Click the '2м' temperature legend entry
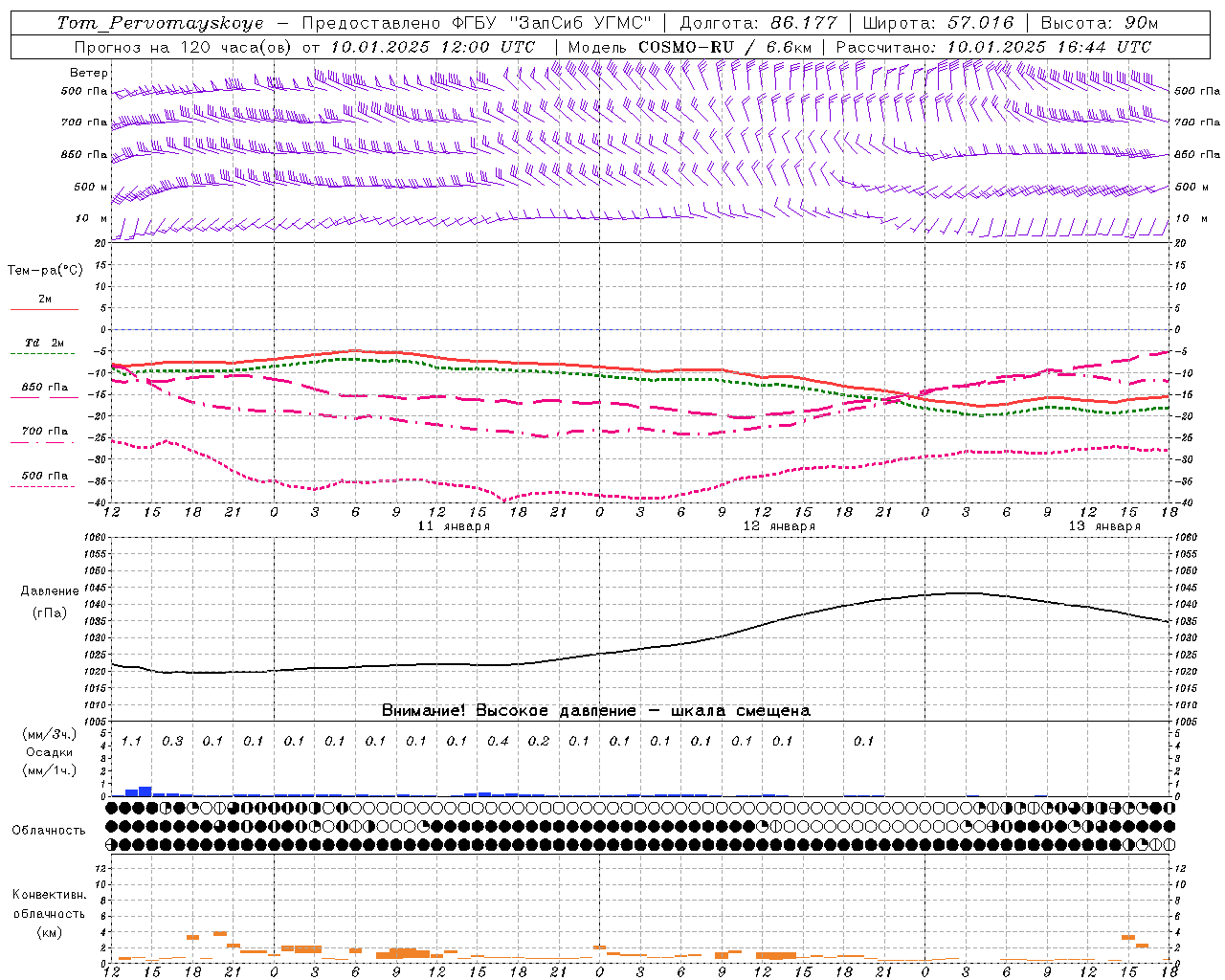 pyautogui.click(x=45, y=300)
